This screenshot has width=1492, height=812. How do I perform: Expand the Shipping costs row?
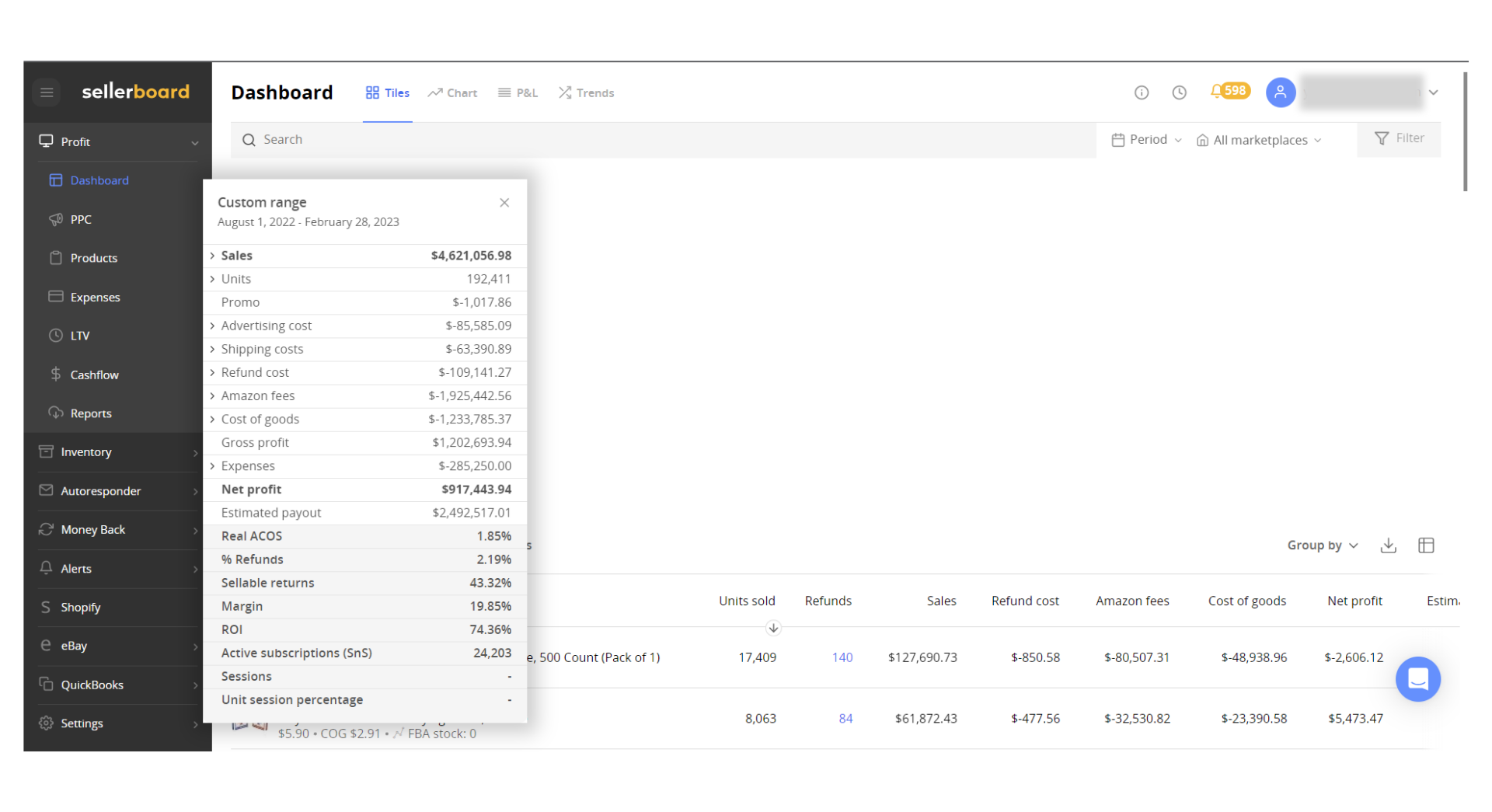pyautogui.click(x=212, y=349)
